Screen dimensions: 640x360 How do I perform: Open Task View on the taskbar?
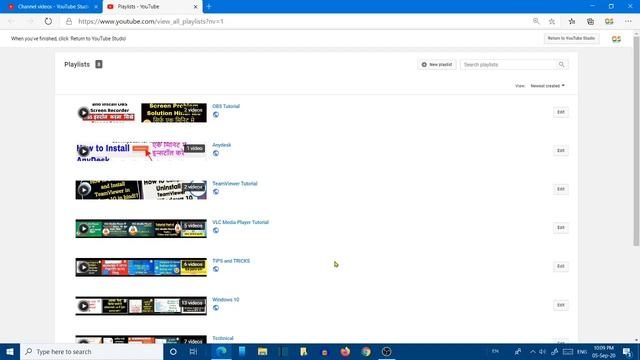pos(193,351)
